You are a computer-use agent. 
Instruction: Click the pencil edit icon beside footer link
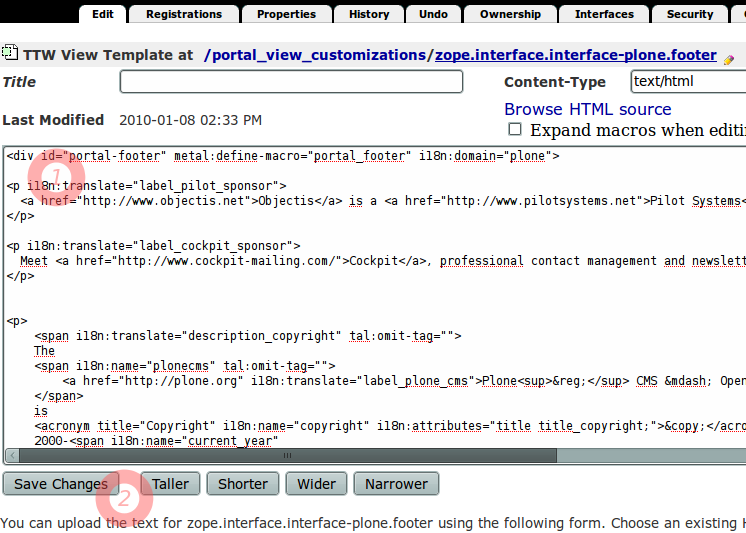tap(728, 58)
